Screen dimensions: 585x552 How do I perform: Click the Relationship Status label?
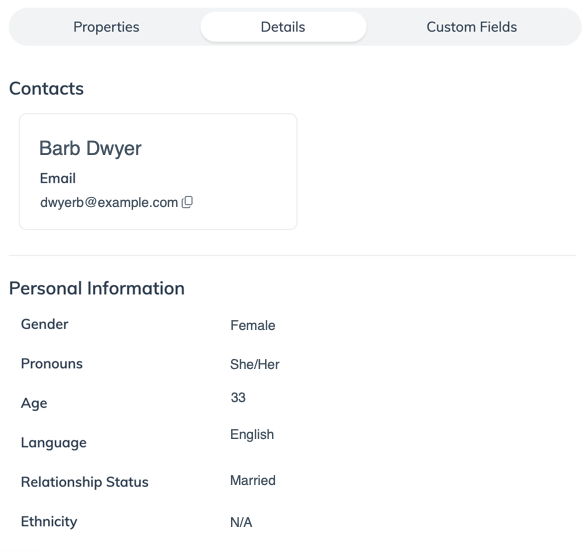click(x=85, y=482)
